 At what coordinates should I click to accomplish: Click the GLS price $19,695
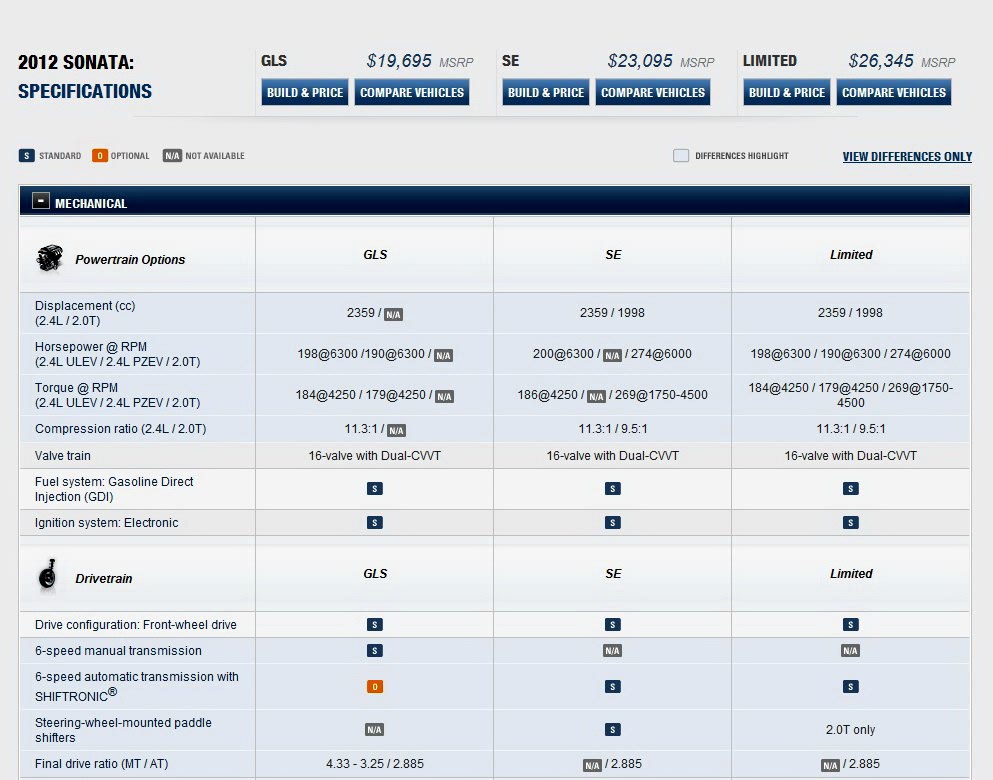(399, 61)
